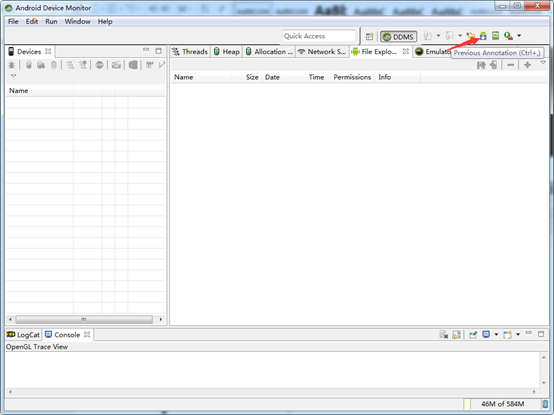Switch to DDMS perspective button
The width and height of the screenshot is (554, 415).
399,37
